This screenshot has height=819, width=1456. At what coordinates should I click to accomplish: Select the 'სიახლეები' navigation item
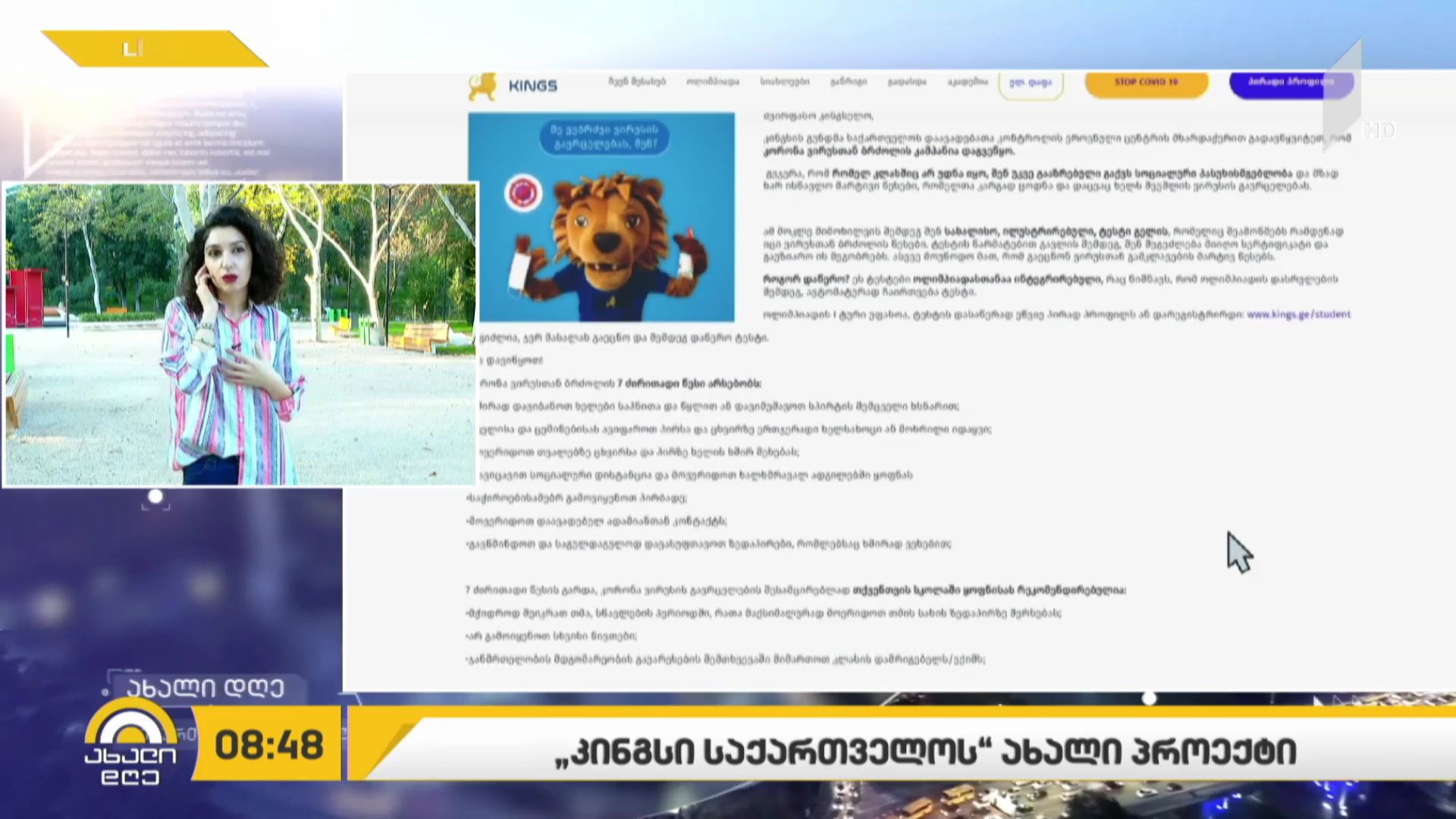(x=785, y=81)
